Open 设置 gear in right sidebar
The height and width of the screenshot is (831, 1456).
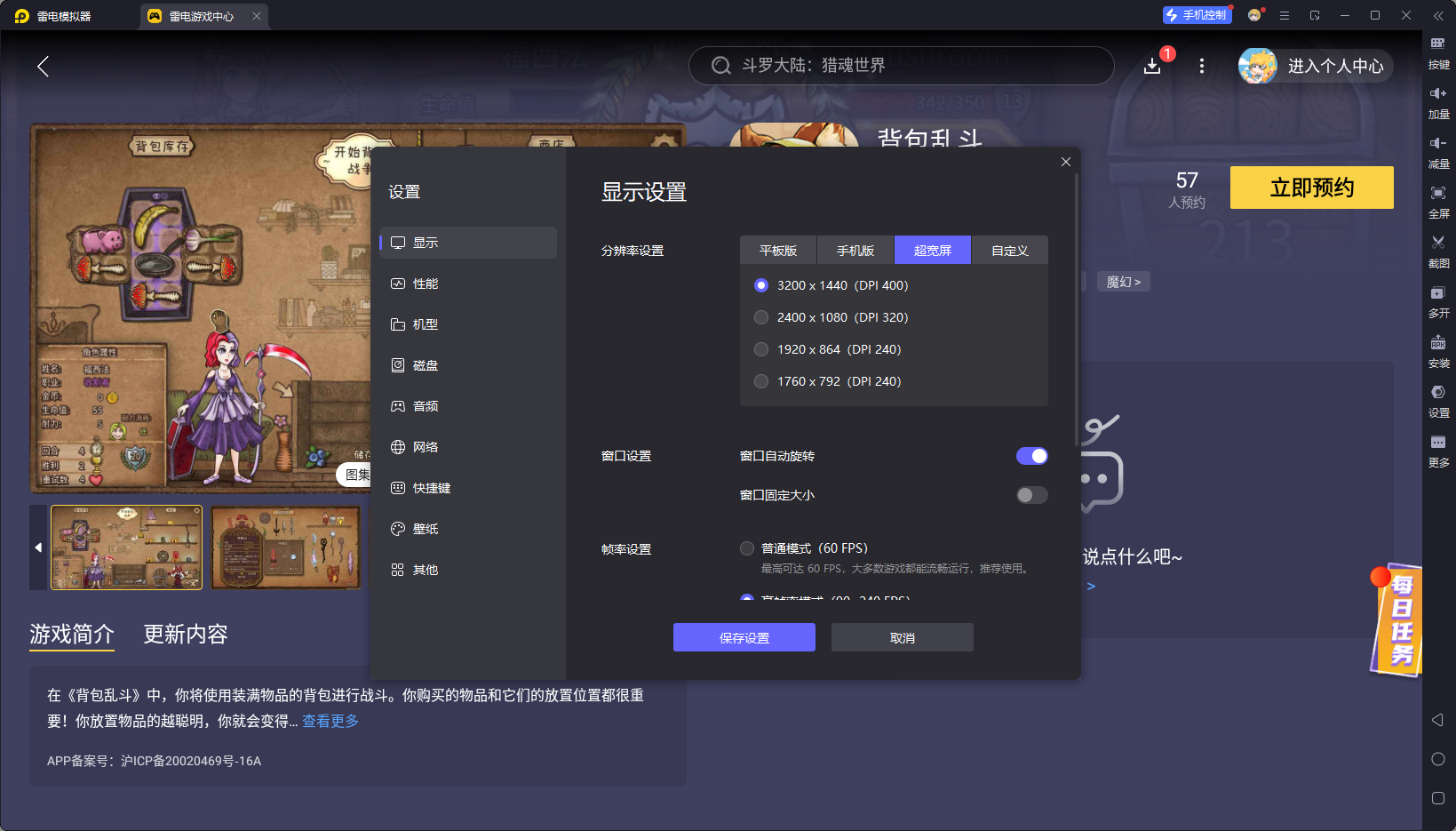click(x=1438, y=401)
